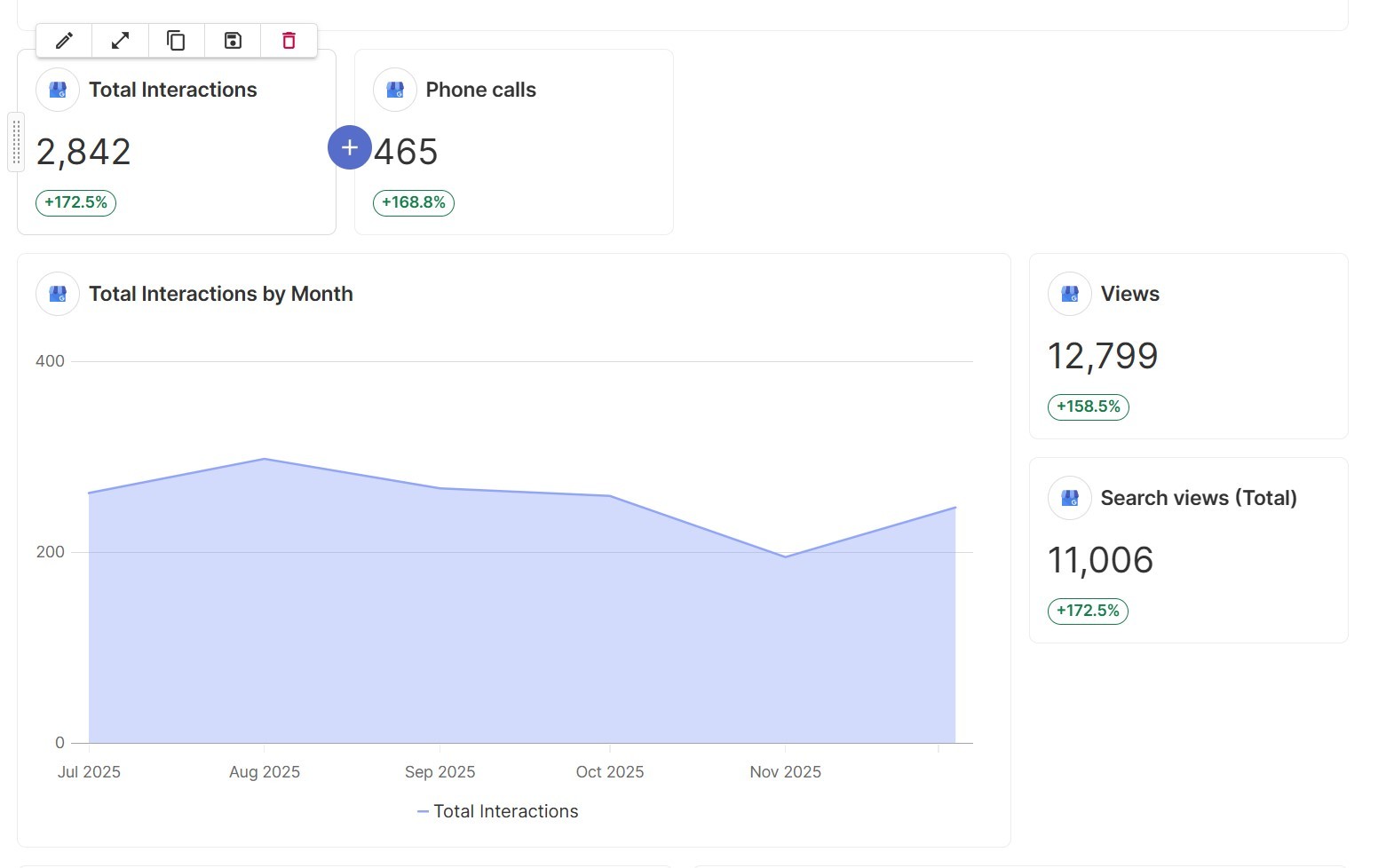Click the Aug 2025 peak on the chart line
The width and height of the screenshot is (1394, 868).
[x=265, y=459]
